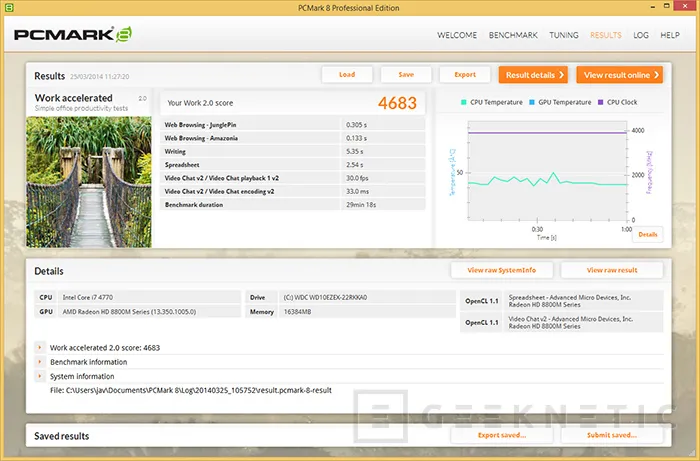Click the PCMark 8 logo

(73, 34)
